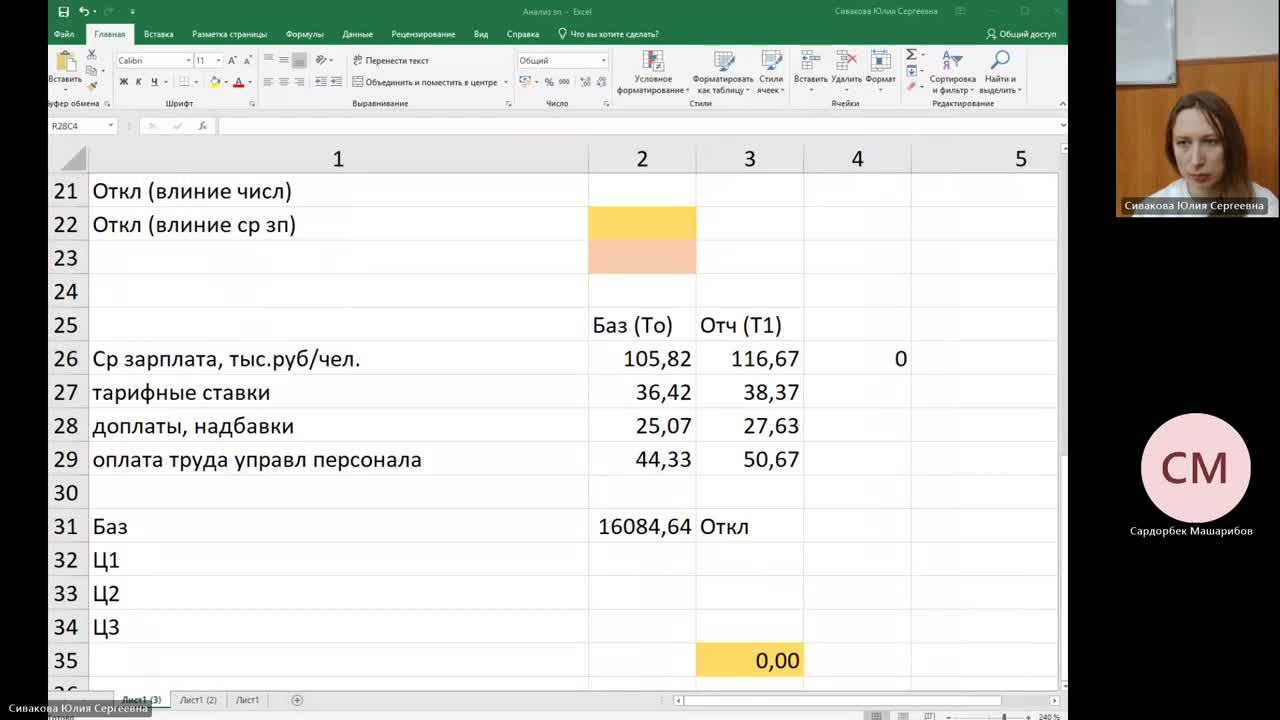Image resolution: width=1280 pixels, height=720 pixels.
Task: Open Найти и выделить menu
Action: tap(1000, 72)
